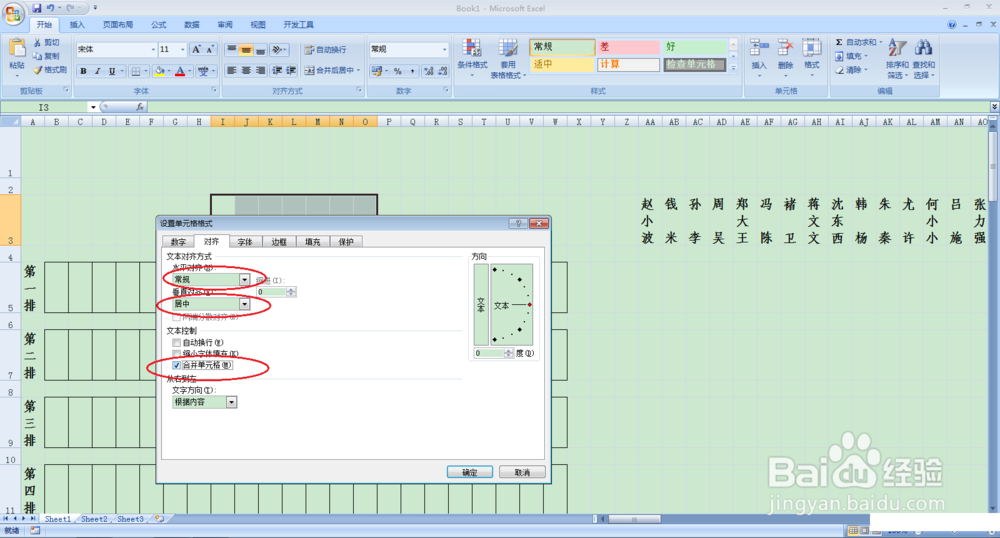Uncheck the Merge Cells (合并单元格) checkbox
Image resolution: width=1000 pixels, height=538 pixels.
[x=177, y=365]
